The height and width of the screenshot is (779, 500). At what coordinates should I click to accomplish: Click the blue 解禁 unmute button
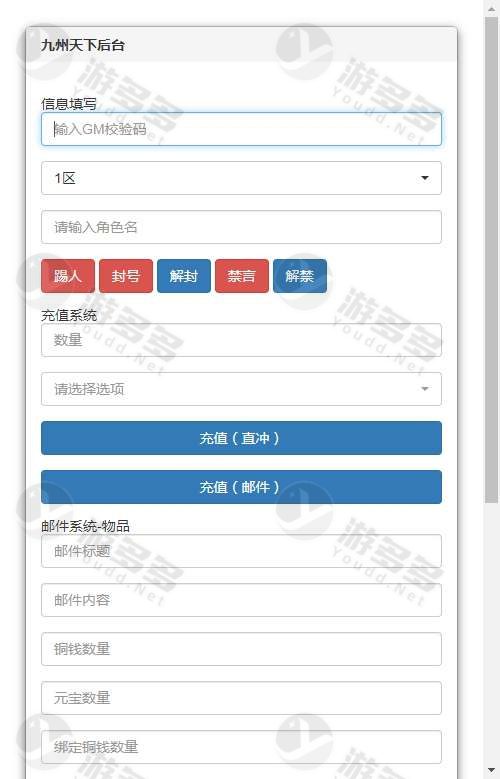(x=300, y=276)
